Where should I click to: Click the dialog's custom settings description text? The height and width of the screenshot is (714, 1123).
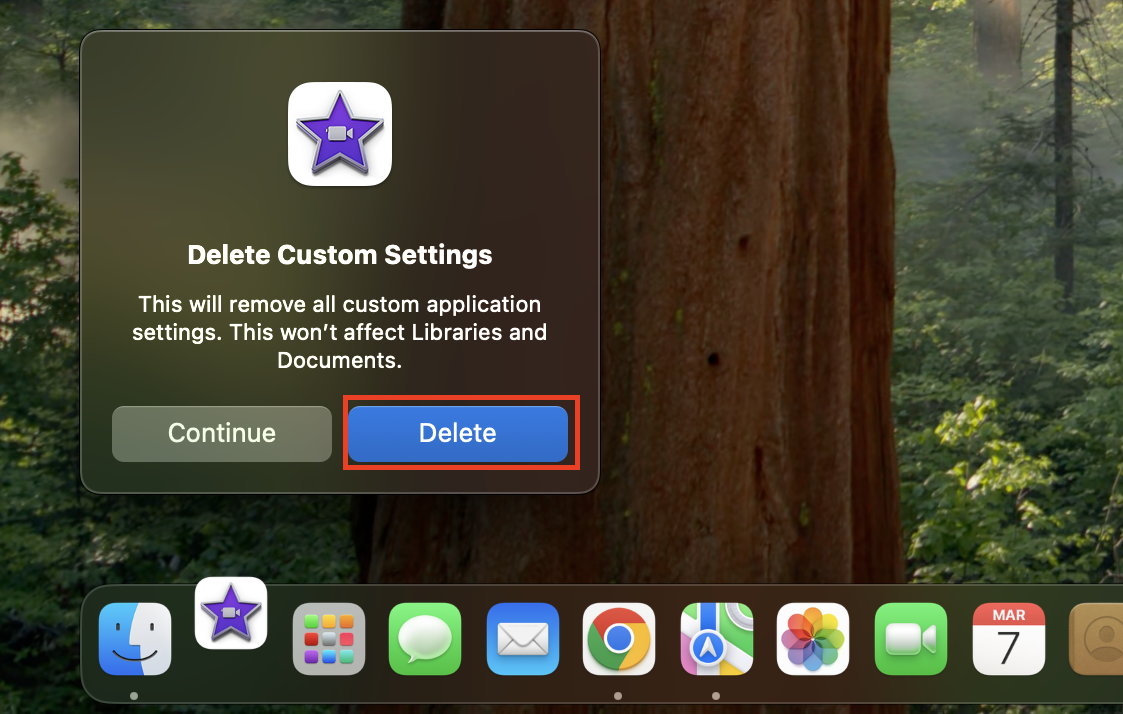(x=340, y=332)
